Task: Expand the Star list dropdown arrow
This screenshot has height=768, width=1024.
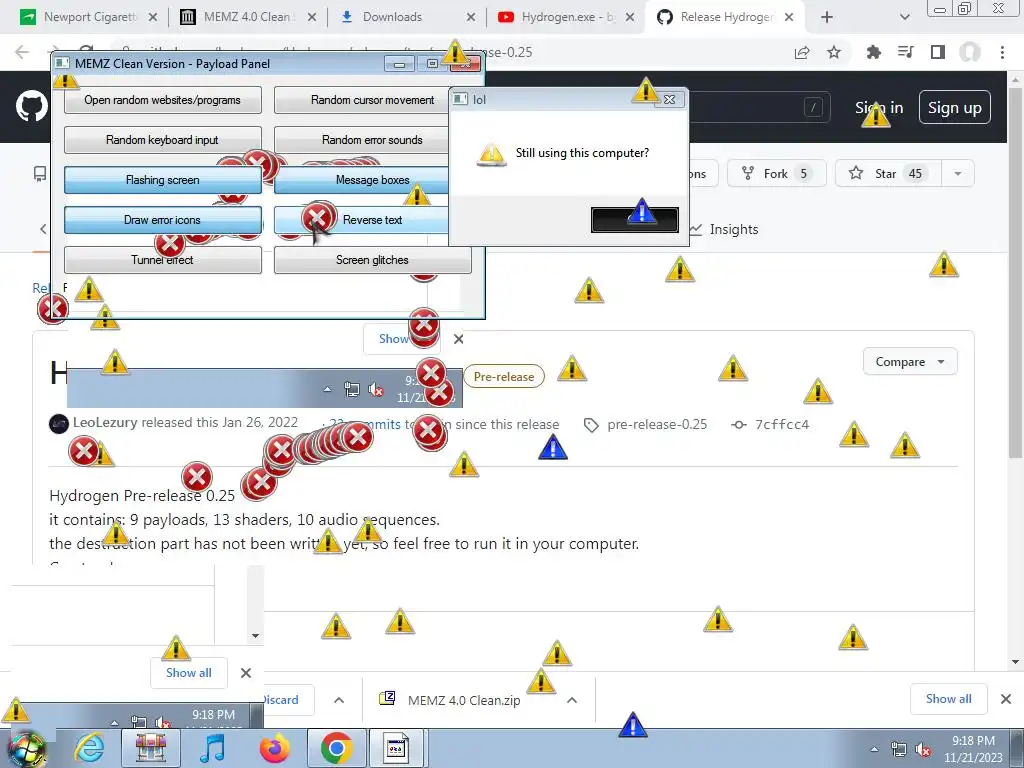Action: click(958, 174)
